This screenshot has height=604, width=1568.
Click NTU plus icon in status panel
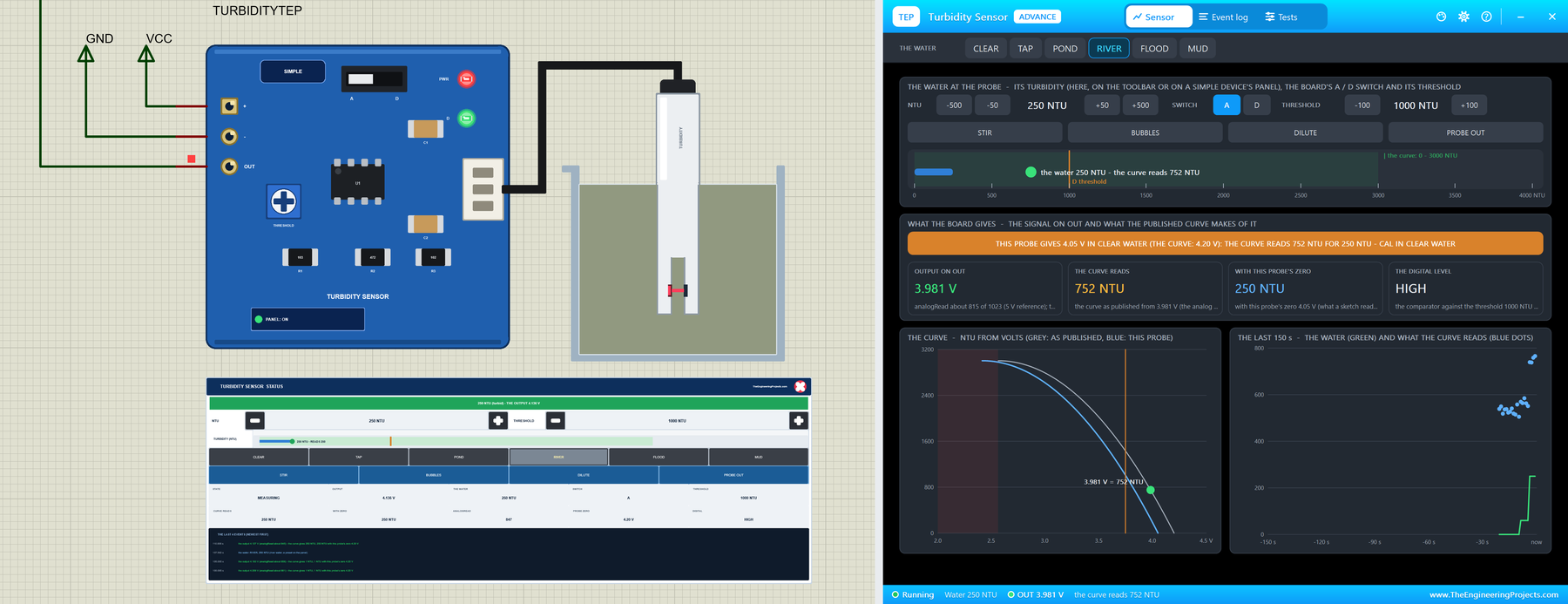[x=497, y=420]
